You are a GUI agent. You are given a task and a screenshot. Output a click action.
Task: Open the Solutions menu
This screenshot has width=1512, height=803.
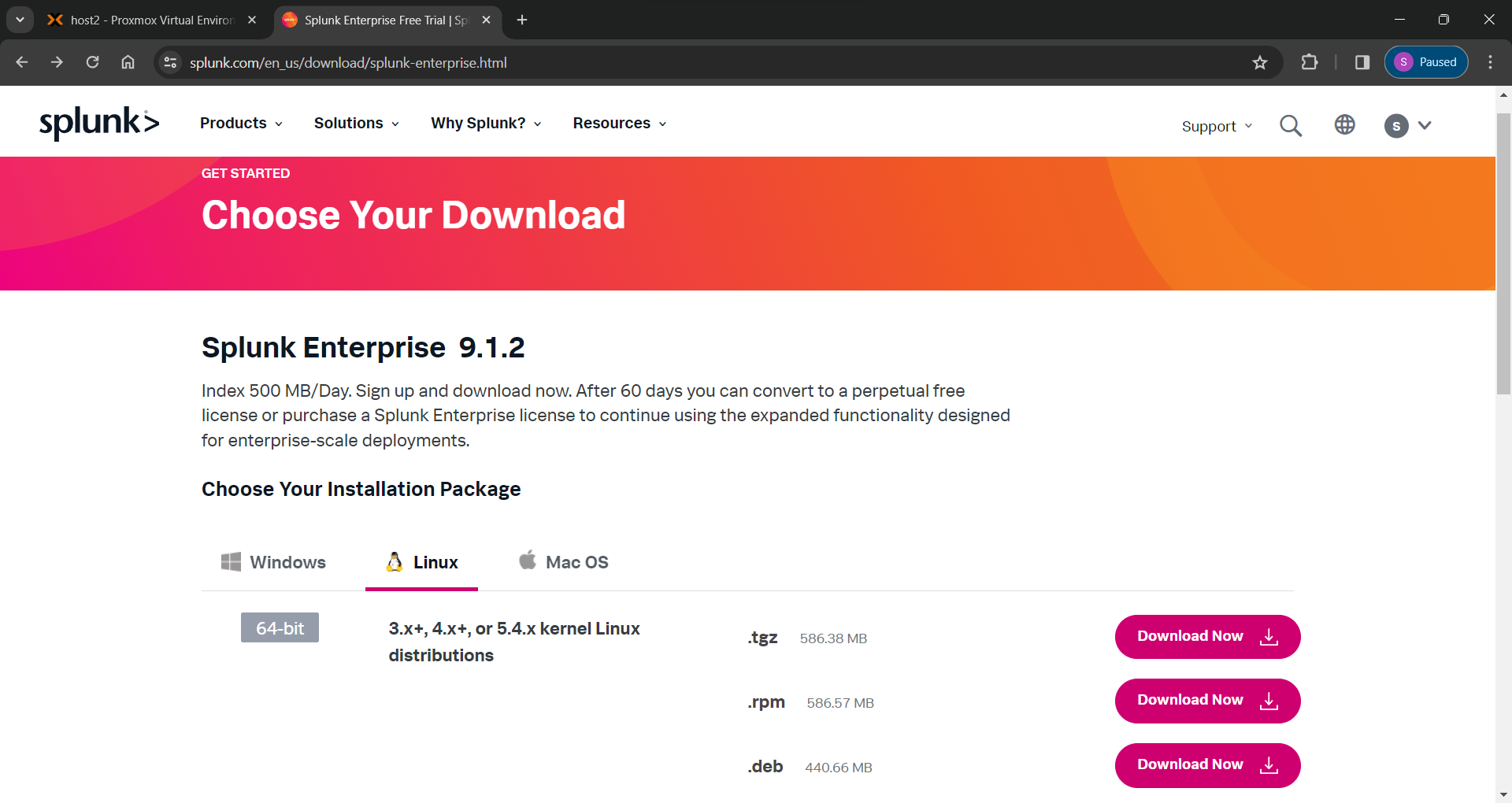click(357, 124)
